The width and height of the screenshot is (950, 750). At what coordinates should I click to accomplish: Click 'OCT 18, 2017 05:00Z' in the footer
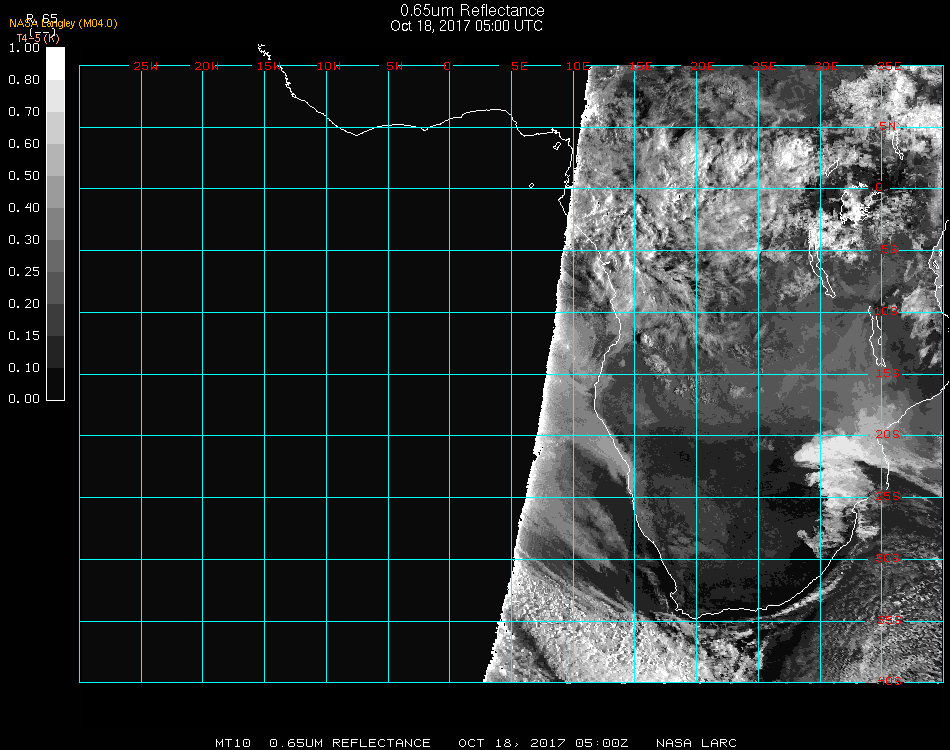[543, 743]
